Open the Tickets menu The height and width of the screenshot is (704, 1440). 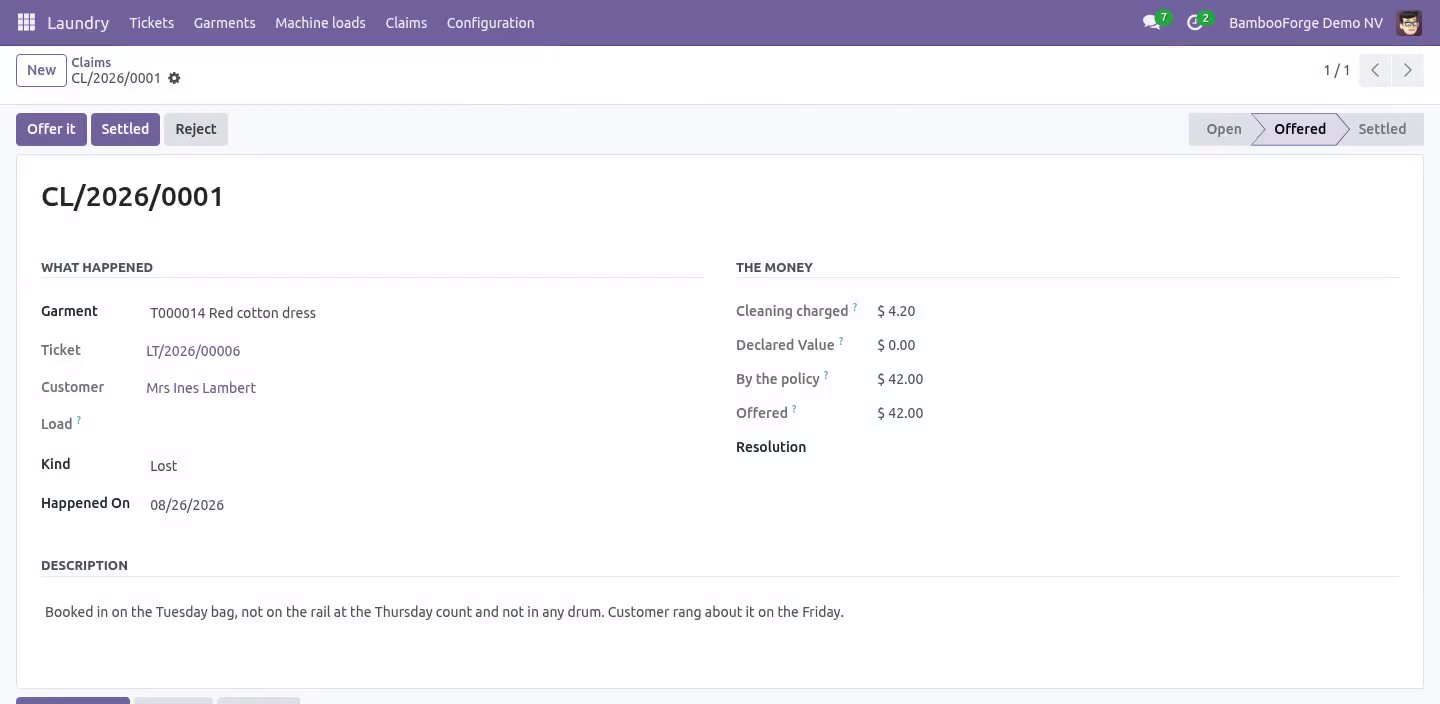pos(152,22)
